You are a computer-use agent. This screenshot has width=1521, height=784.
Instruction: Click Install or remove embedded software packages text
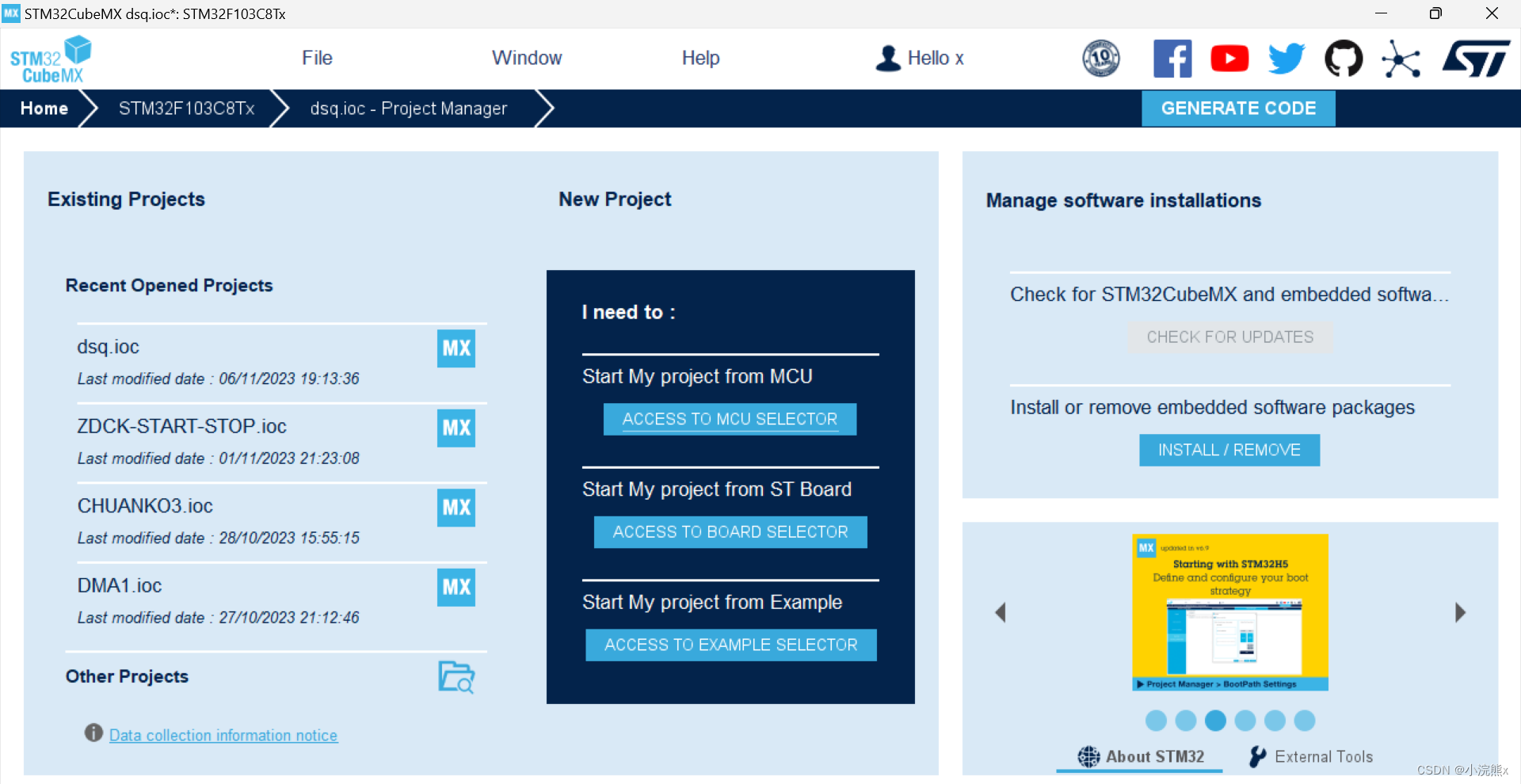coord(1212,407)
